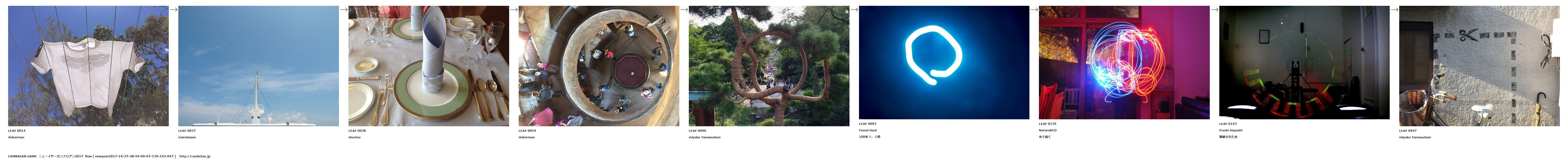Click the LEAF 0139 label
The width and height of the screenshot is (1568, 162).
point(1047,124)
